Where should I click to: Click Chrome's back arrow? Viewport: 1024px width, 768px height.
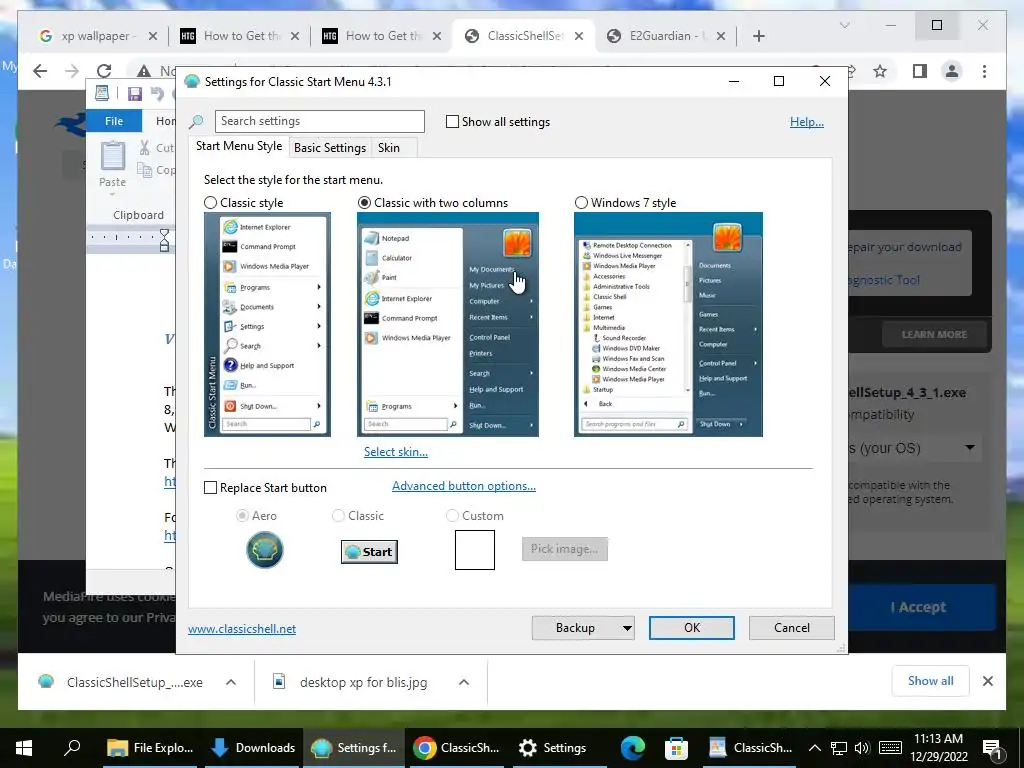(40, 71)
